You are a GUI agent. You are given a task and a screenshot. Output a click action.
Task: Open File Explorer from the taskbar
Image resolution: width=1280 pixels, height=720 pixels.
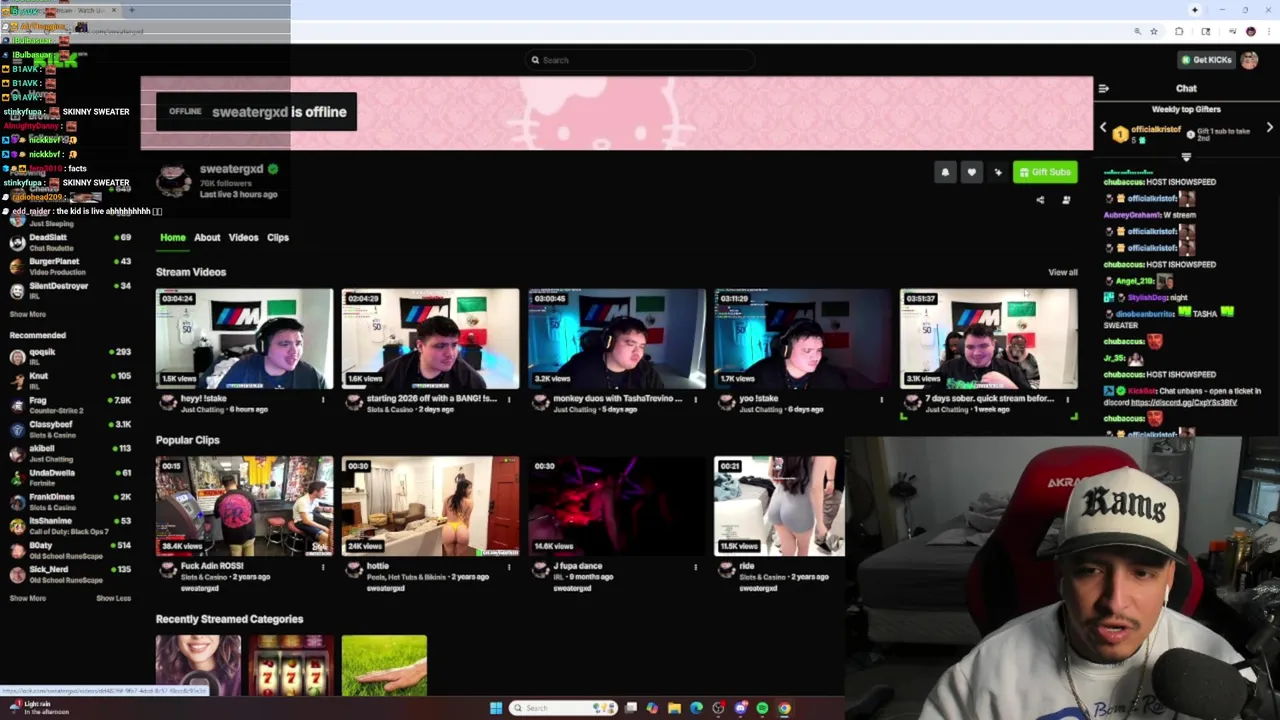point(674,708)
